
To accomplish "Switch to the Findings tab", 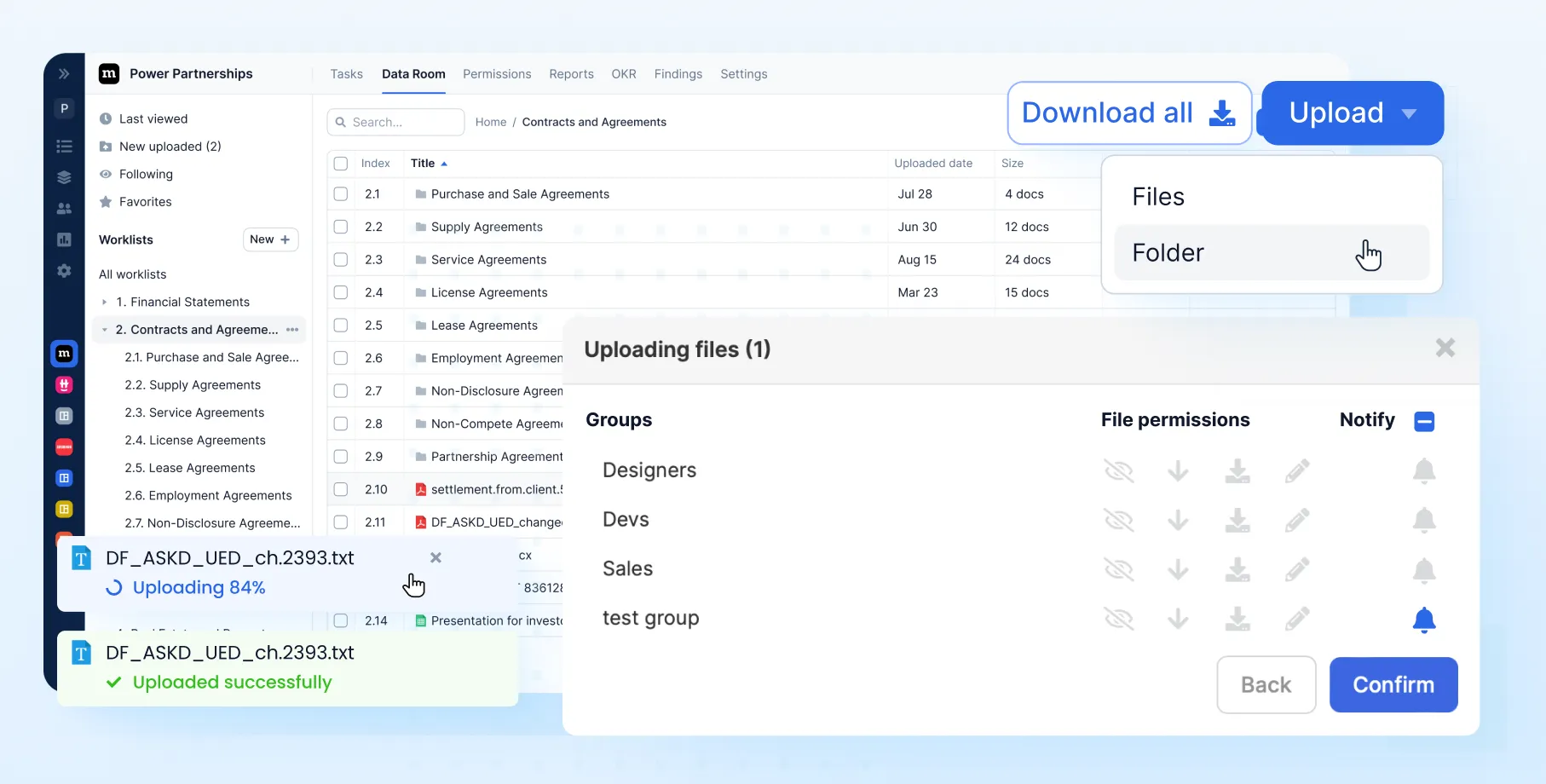I will [x=678, y=74].
